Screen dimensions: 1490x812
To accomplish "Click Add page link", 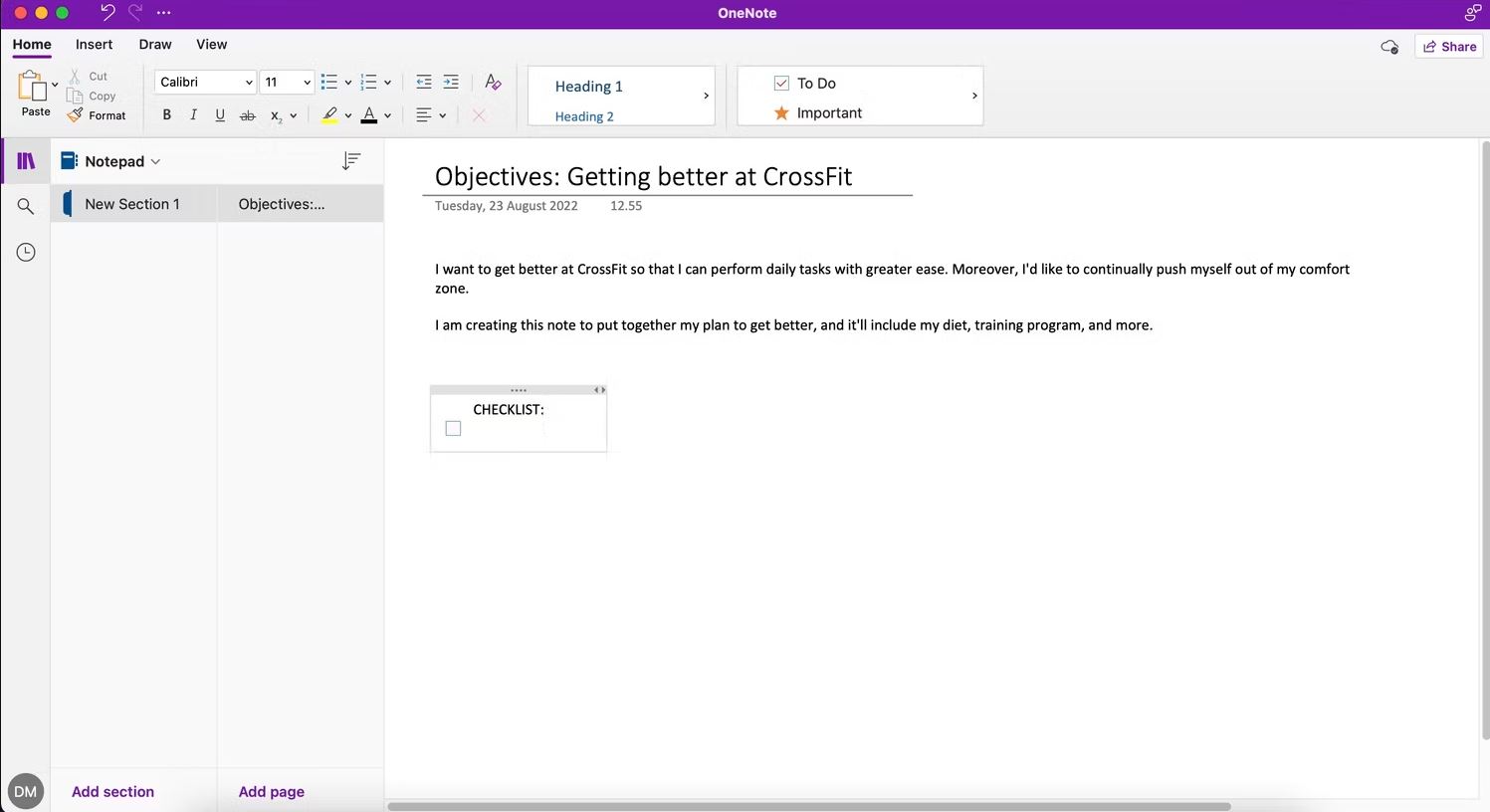I will [272, 792].
